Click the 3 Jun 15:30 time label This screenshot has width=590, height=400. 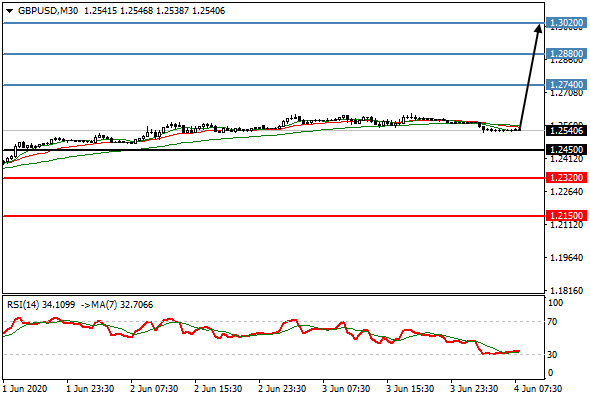click(x=410, y=389)
